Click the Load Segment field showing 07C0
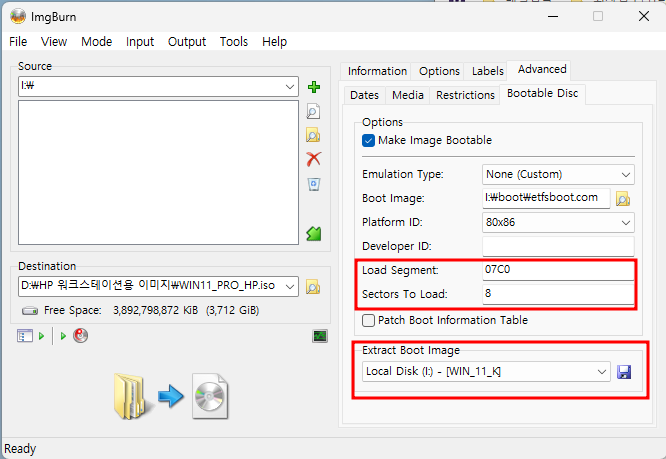 click(x=558, y=270)
